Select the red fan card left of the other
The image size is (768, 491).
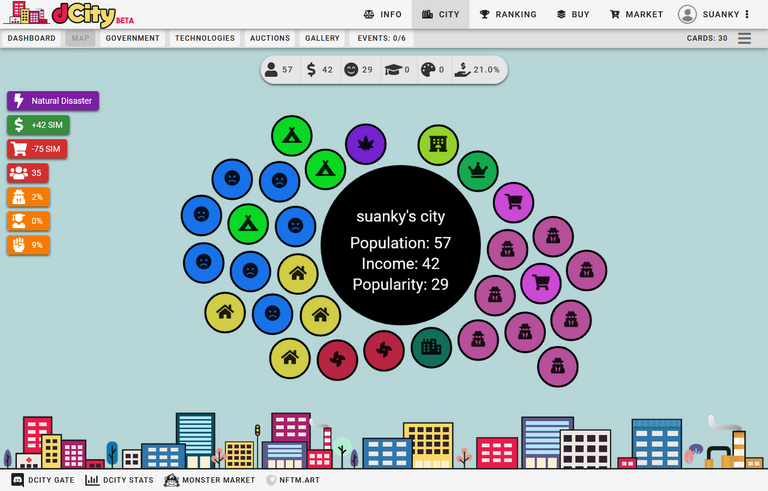point(337,360)
